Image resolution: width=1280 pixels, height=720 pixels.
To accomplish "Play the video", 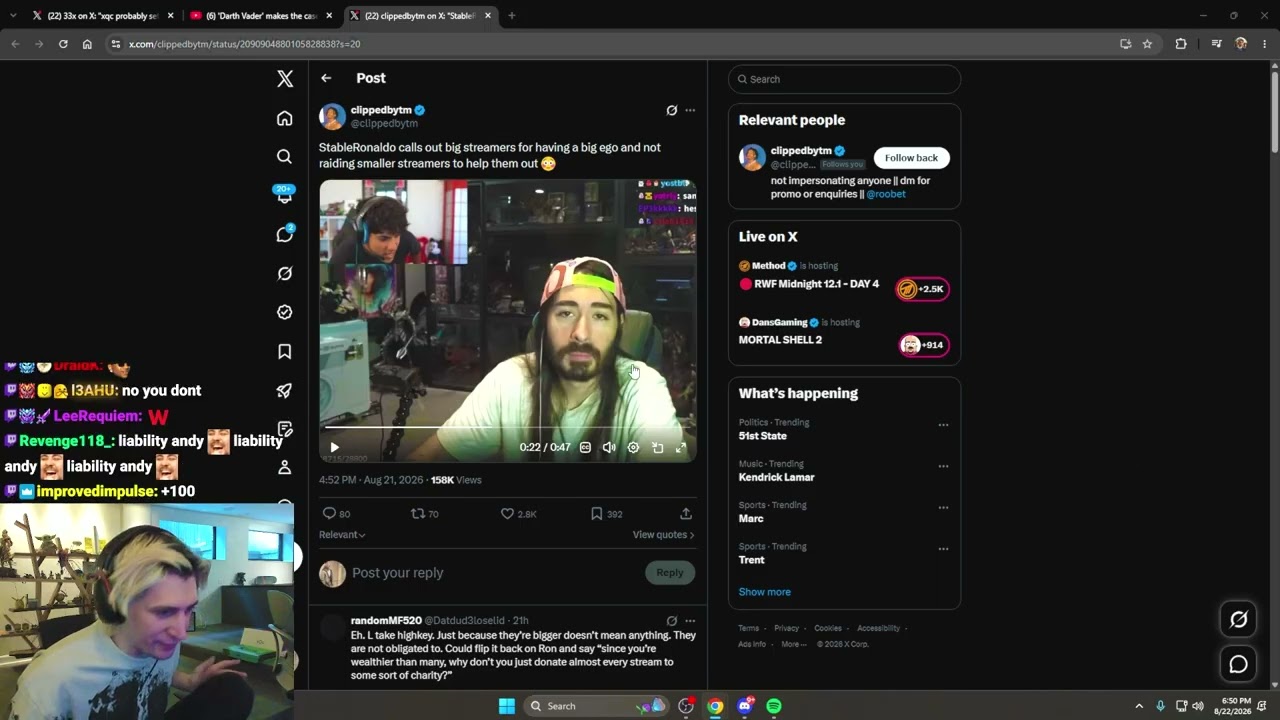I will tap(334, 447).
